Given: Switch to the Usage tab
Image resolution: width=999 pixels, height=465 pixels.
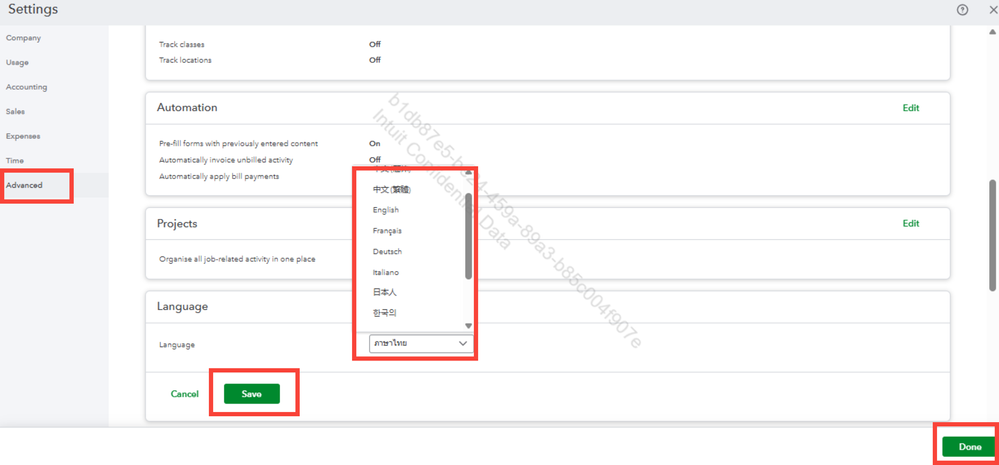Looking at the screenshot, I should [x=17, y=62].
